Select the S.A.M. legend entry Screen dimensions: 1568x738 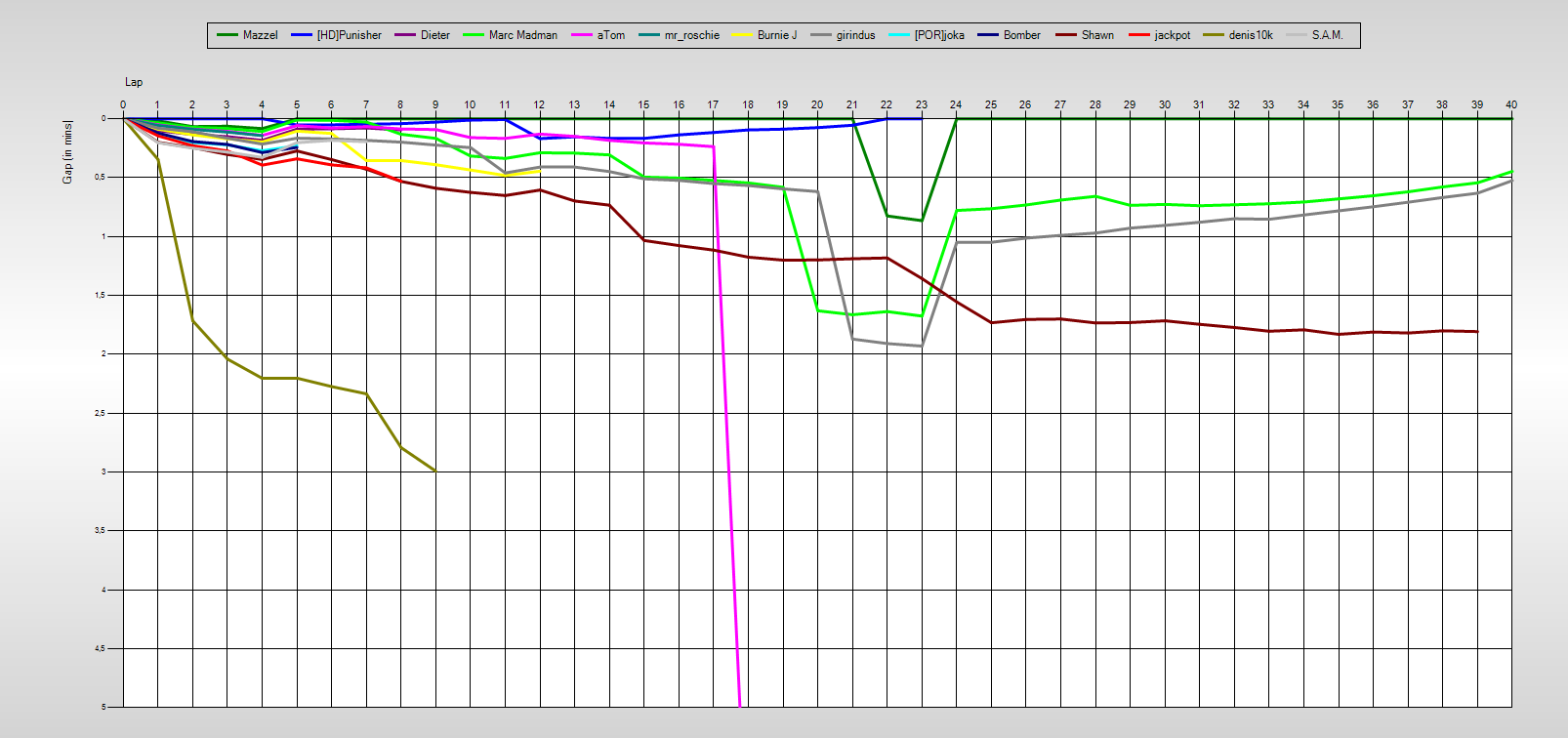tap(1315, 35)
